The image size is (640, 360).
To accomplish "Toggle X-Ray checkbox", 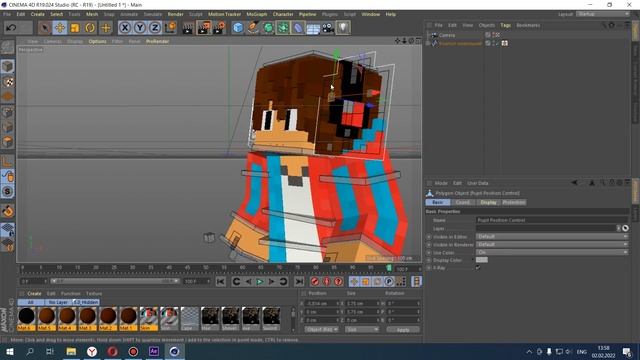I will (x=478, y=268).
